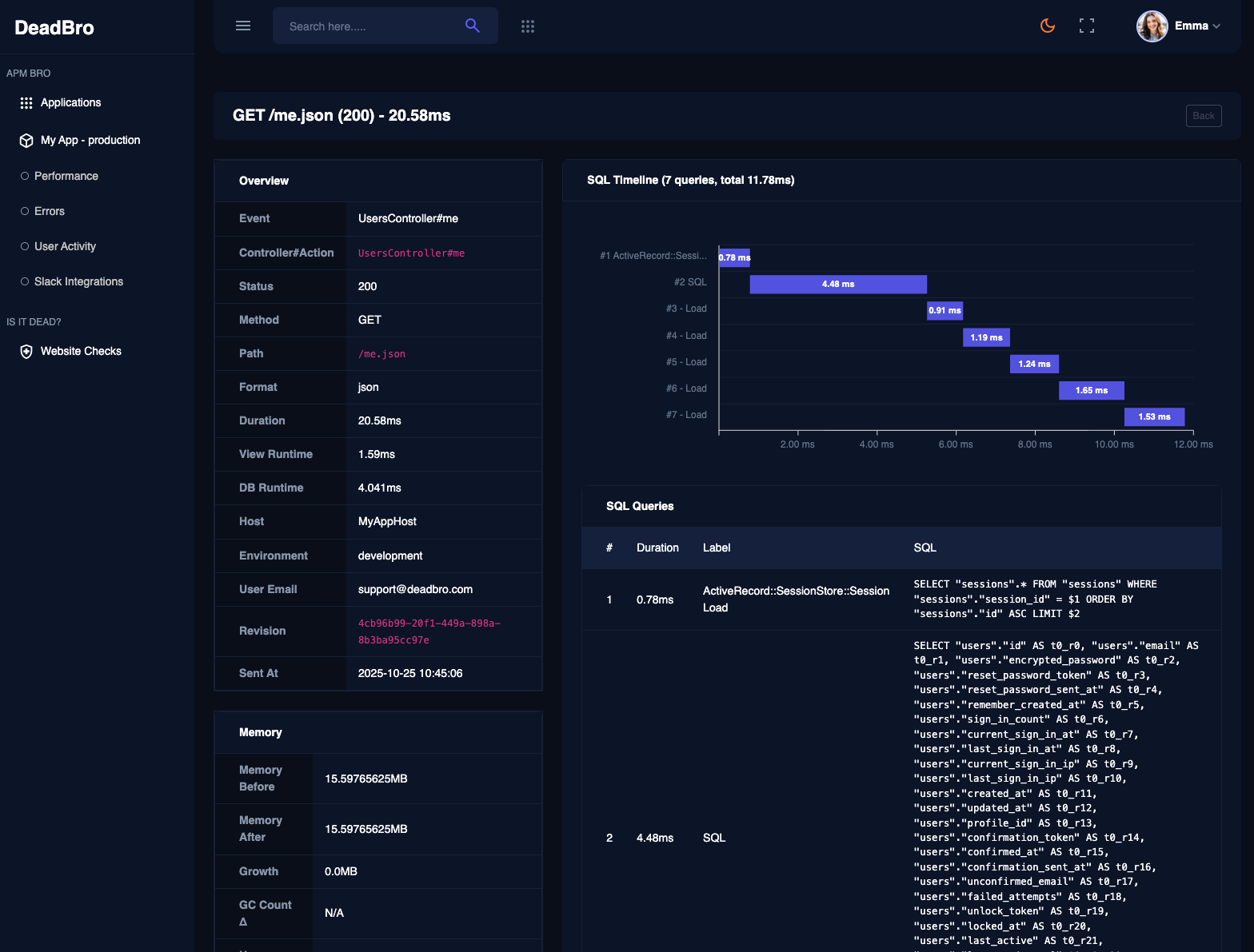Select User Activity in sidebar

(x=65, y=246)
